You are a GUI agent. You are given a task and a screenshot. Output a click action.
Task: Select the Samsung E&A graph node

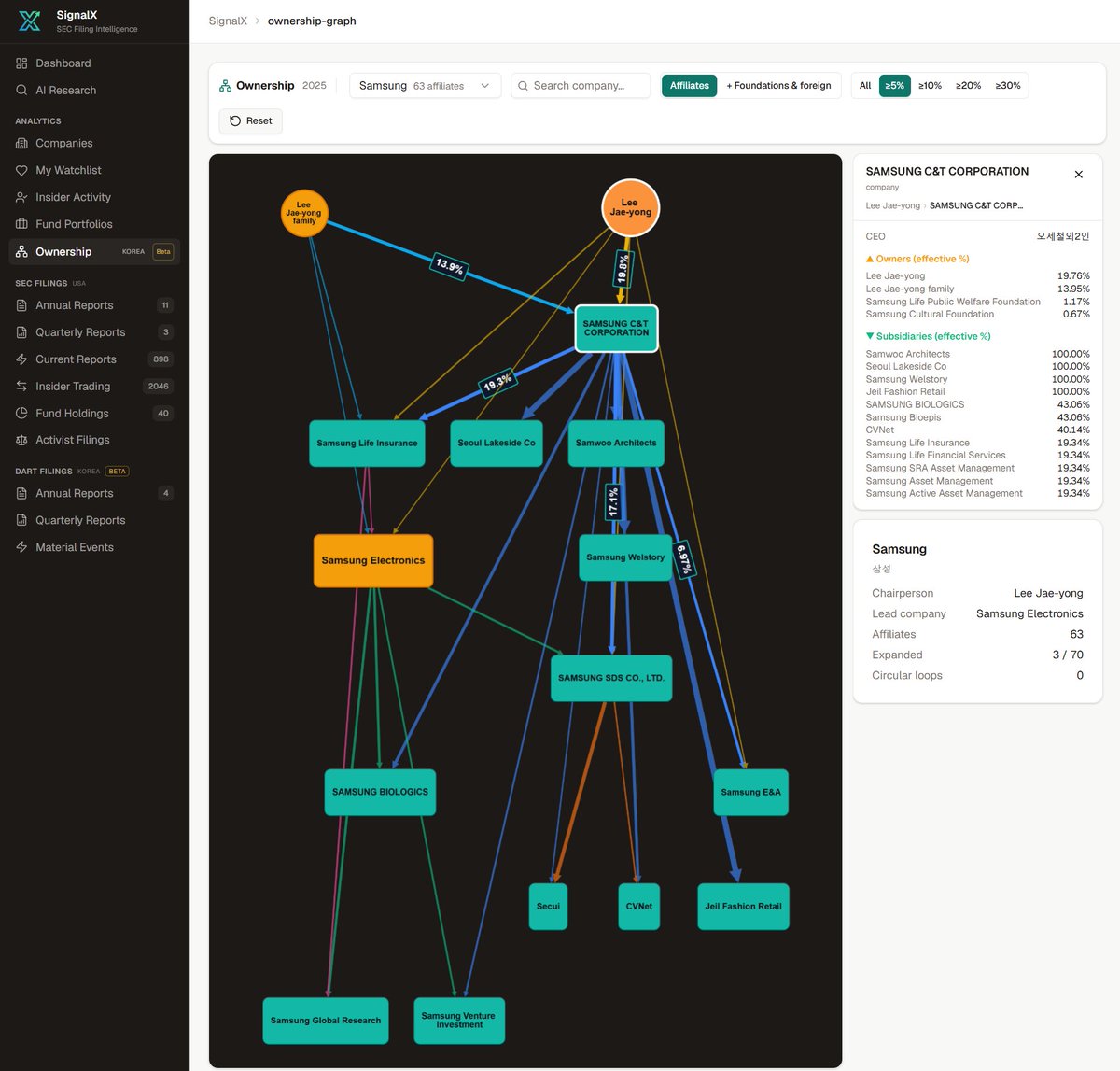(750, 793)
